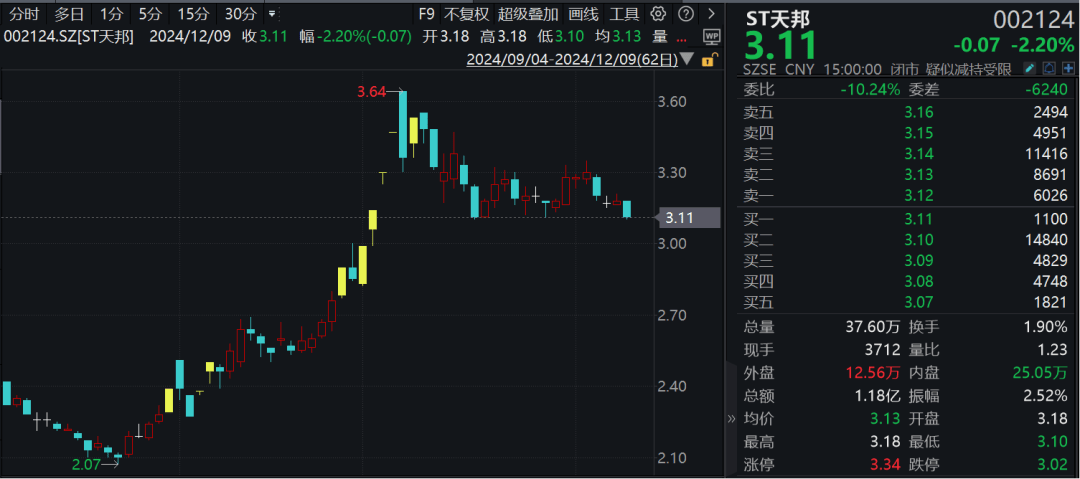Image resolution: width=1080 pixels, height=479 pixels.
Task: Add stock with the plus icon
Action: pos(1068,68)
